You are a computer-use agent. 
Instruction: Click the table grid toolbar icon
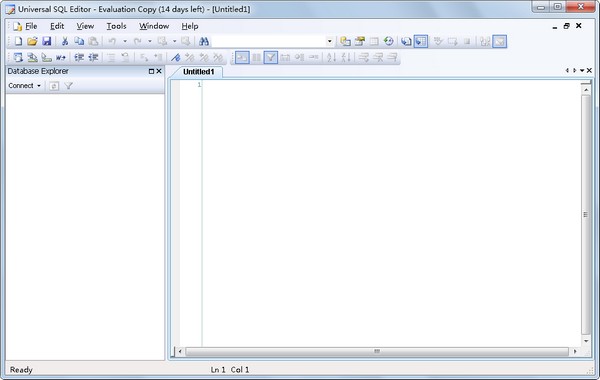[x=374, y=41]
